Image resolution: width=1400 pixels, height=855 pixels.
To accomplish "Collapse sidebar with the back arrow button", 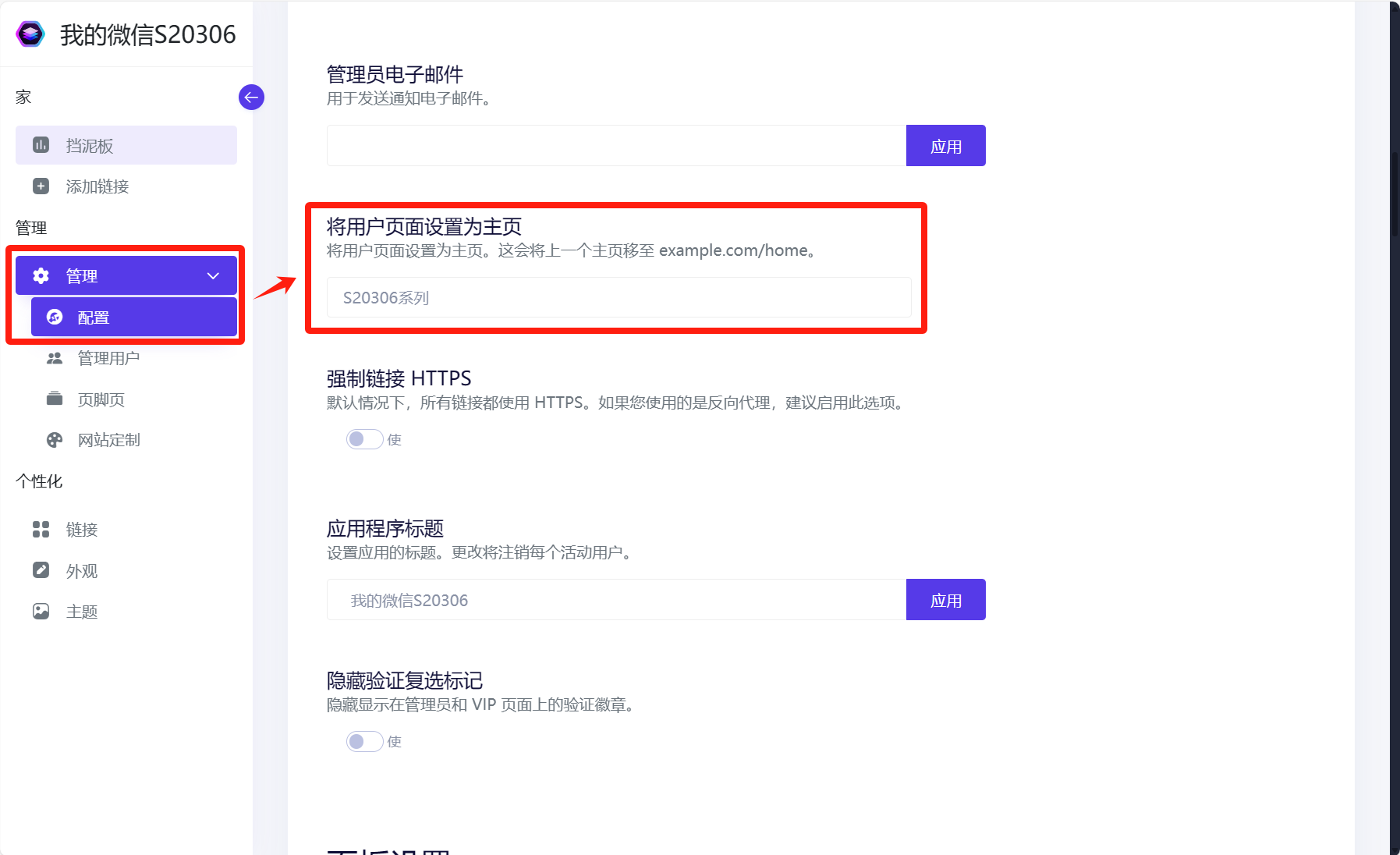I will click(251, 98).
